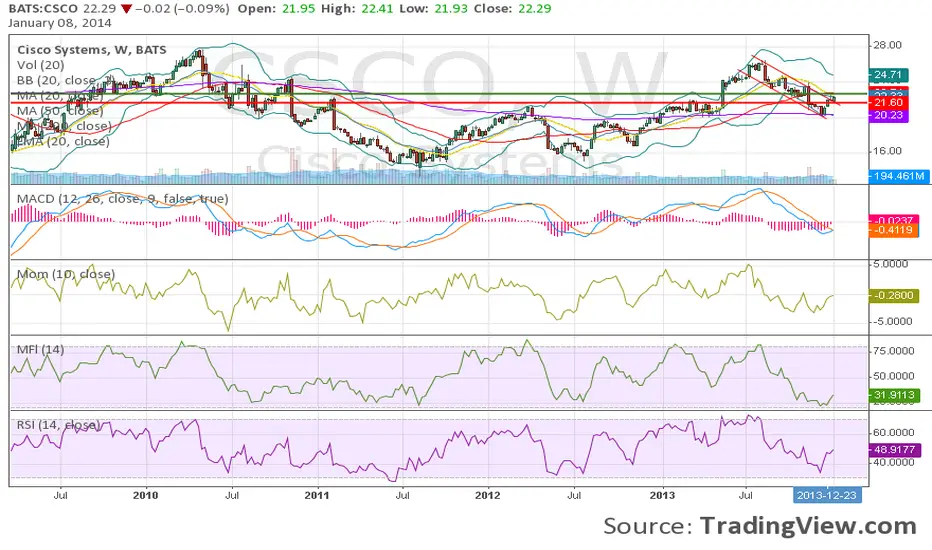Click the MACD (12, 26, close, 9) label
This screenshot has width=932, height=550.
[x=122, y=199]
